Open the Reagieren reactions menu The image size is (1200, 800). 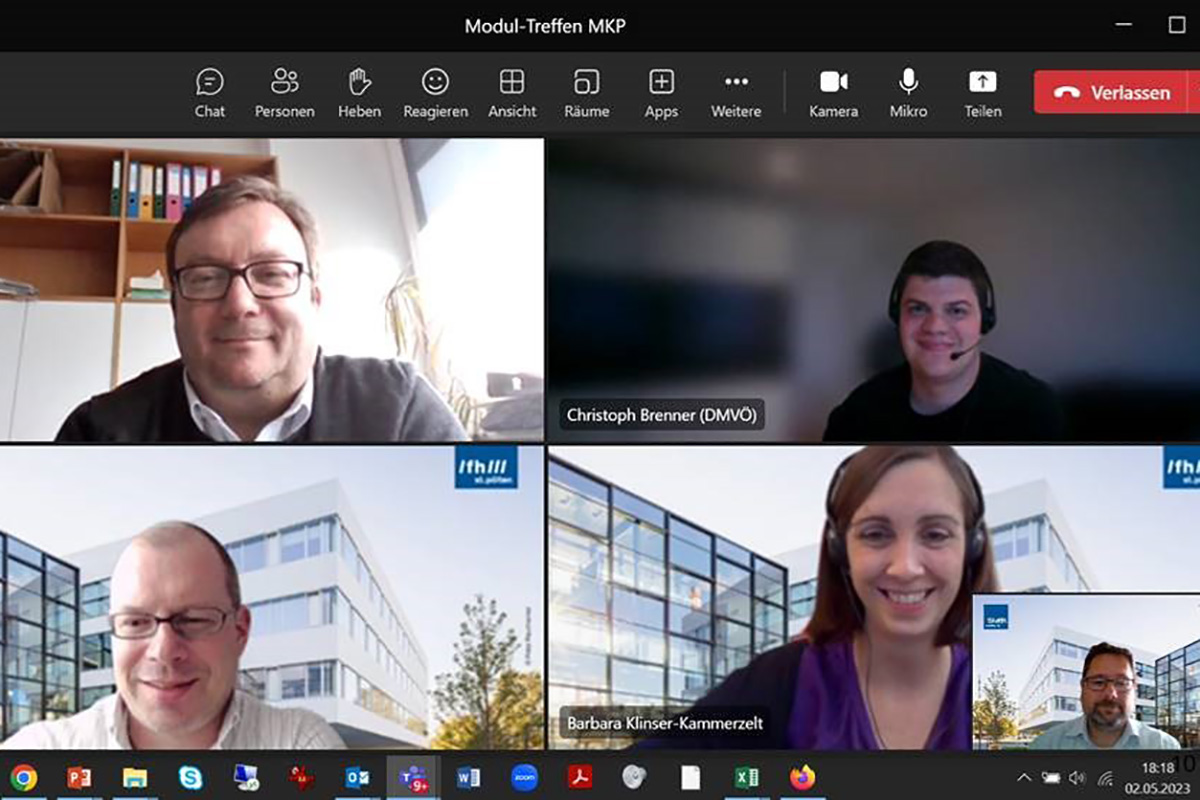[x=435, y=93]
